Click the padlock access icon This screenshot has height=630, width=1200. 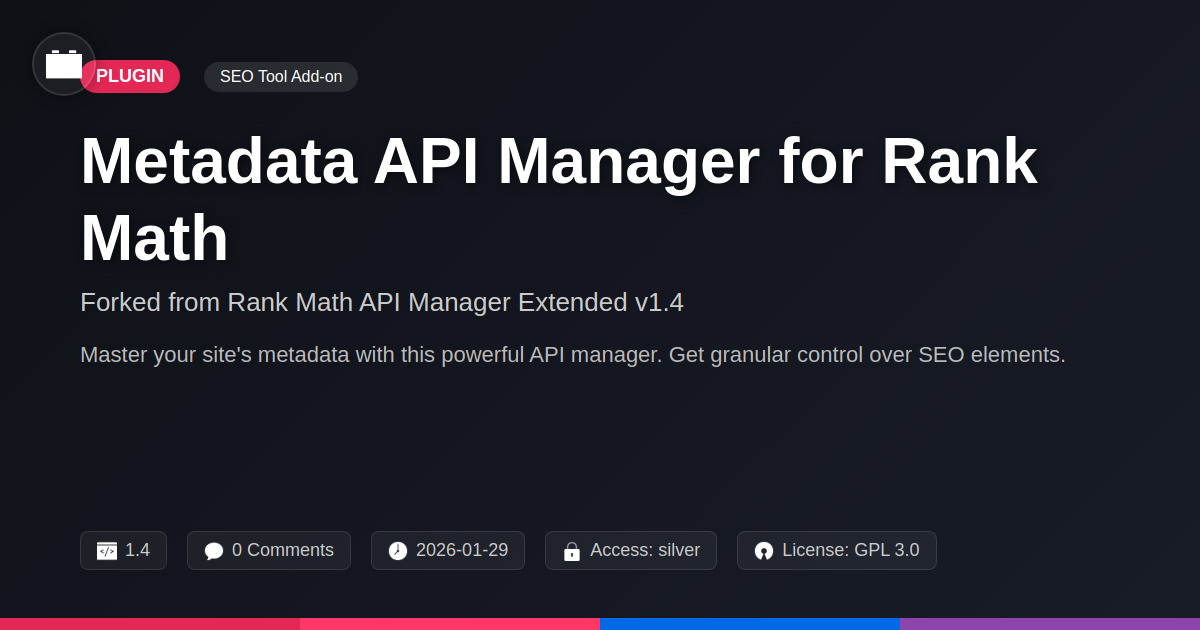572,551
